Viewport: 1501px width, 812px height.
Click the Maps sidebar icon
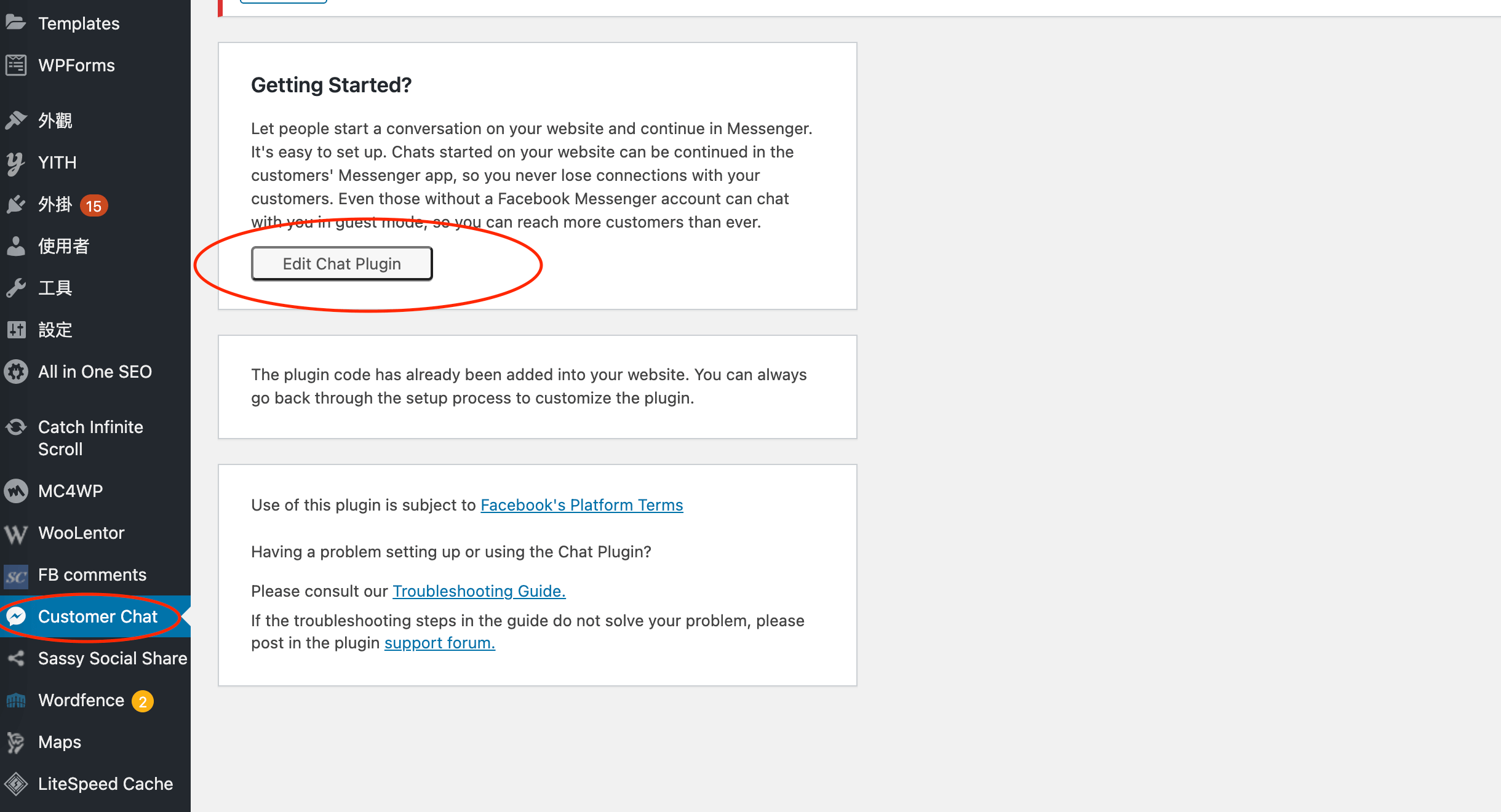16,742
